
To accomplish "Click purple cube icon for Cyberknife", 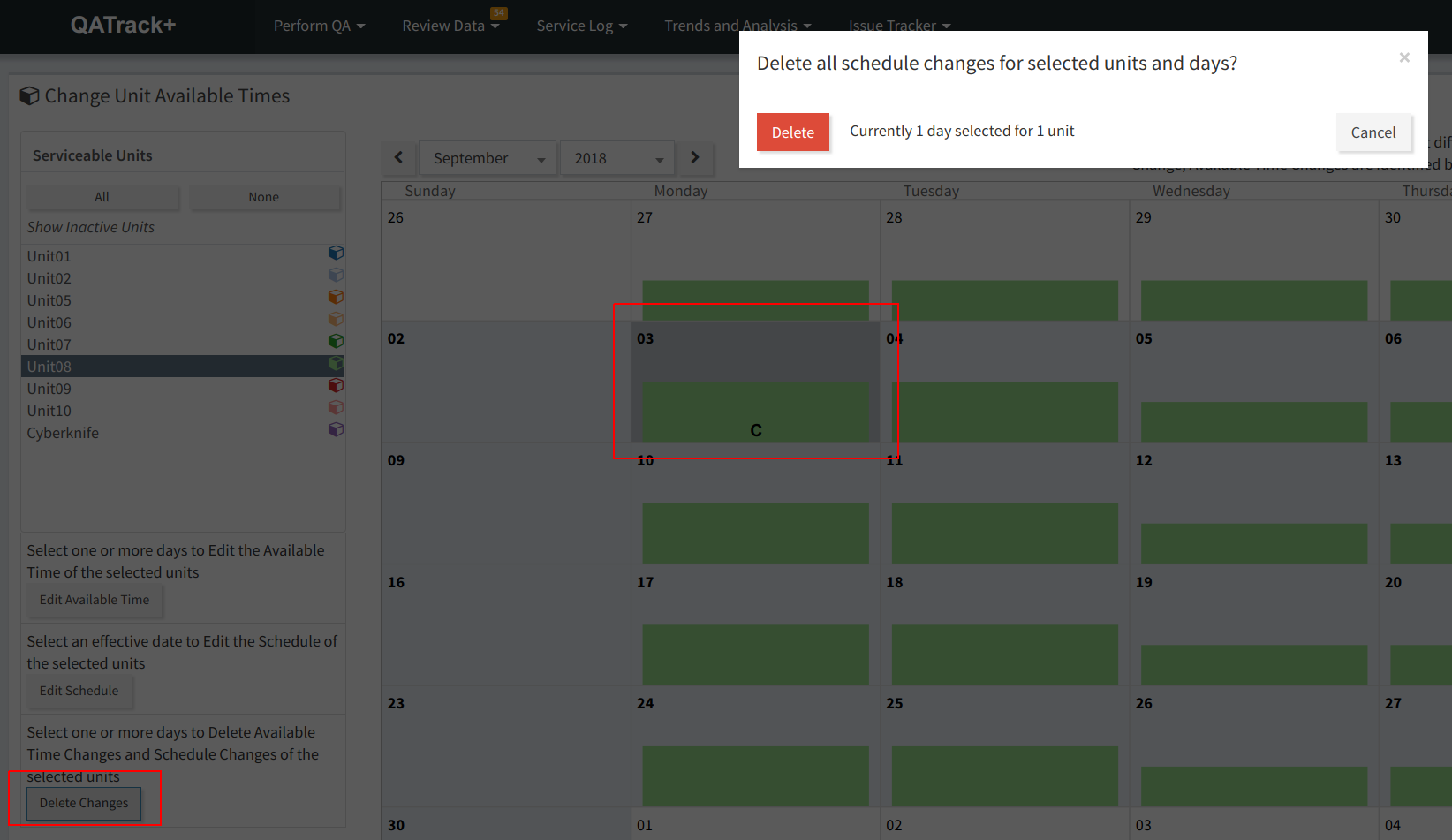I will pyautogui.click(x=336, y=429).
